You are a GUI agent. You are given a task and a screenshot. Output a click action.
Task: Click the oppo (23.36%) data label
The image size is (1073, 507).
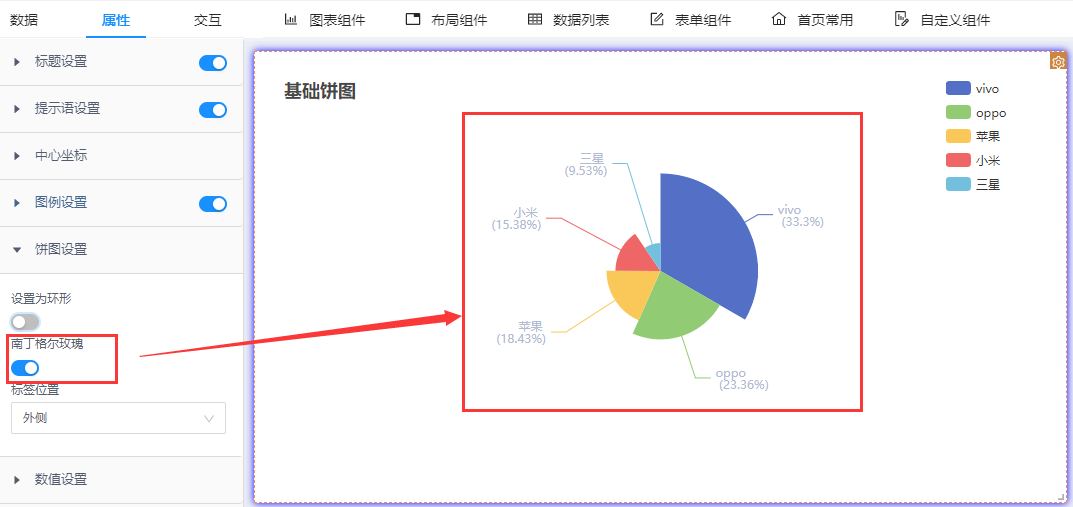pyautogui.click(x=742, y=379)
